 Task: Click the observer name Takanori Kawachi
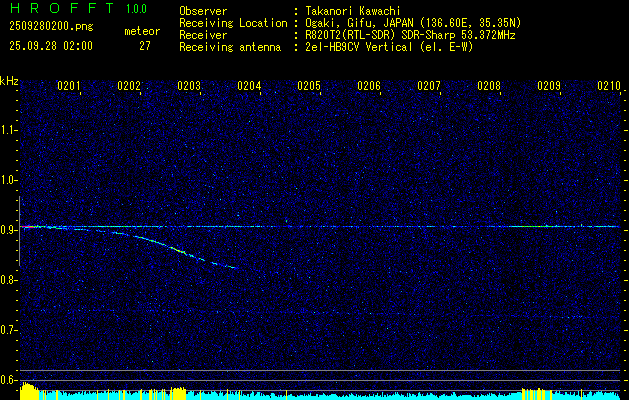[352, 11]
